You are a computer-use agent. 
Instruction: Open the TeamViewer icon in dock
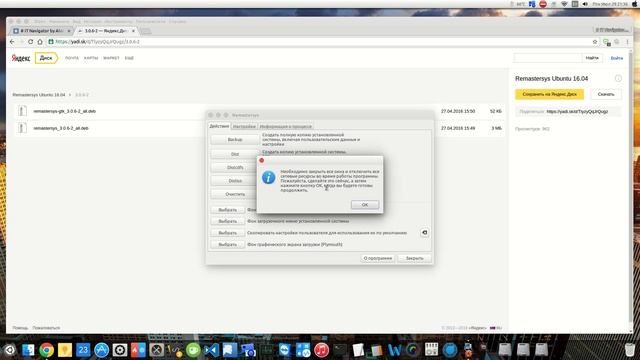coord(285,350)
